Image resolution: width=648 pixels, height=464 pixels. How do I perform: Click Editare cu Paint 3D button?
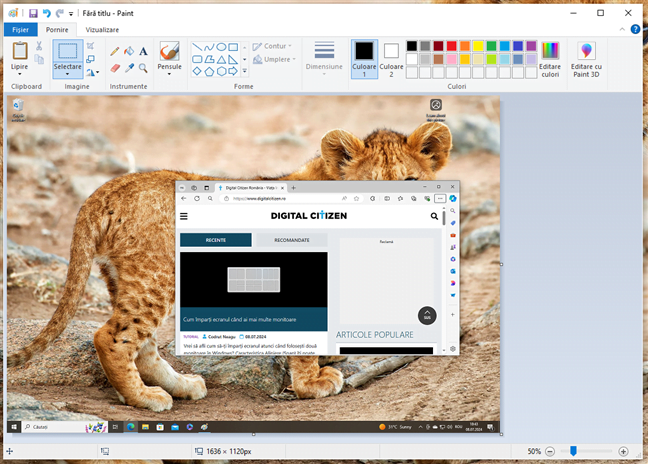586,59
